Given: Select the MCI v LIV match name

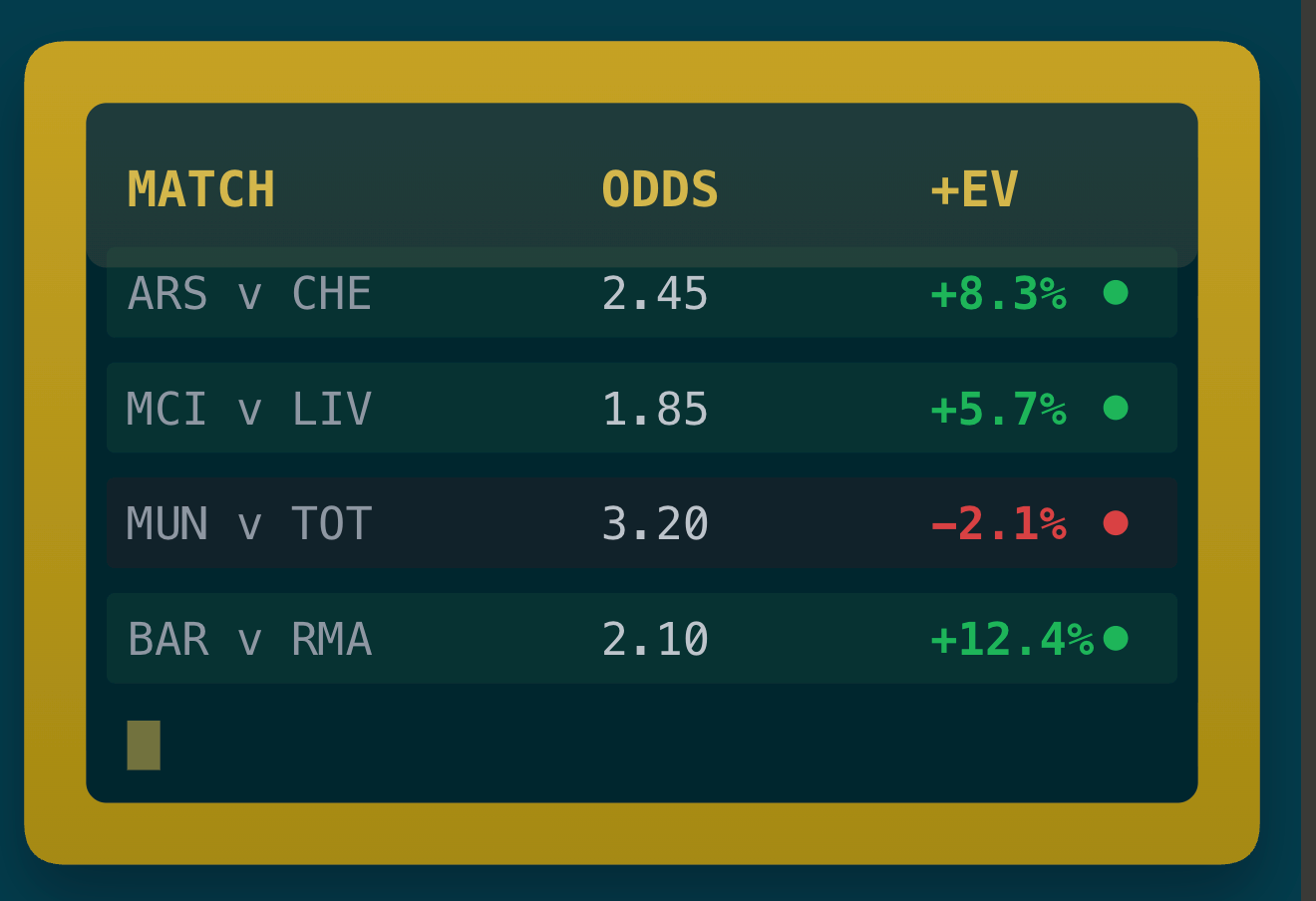Looking at the screenshot, I should click(x=249, y=410).
